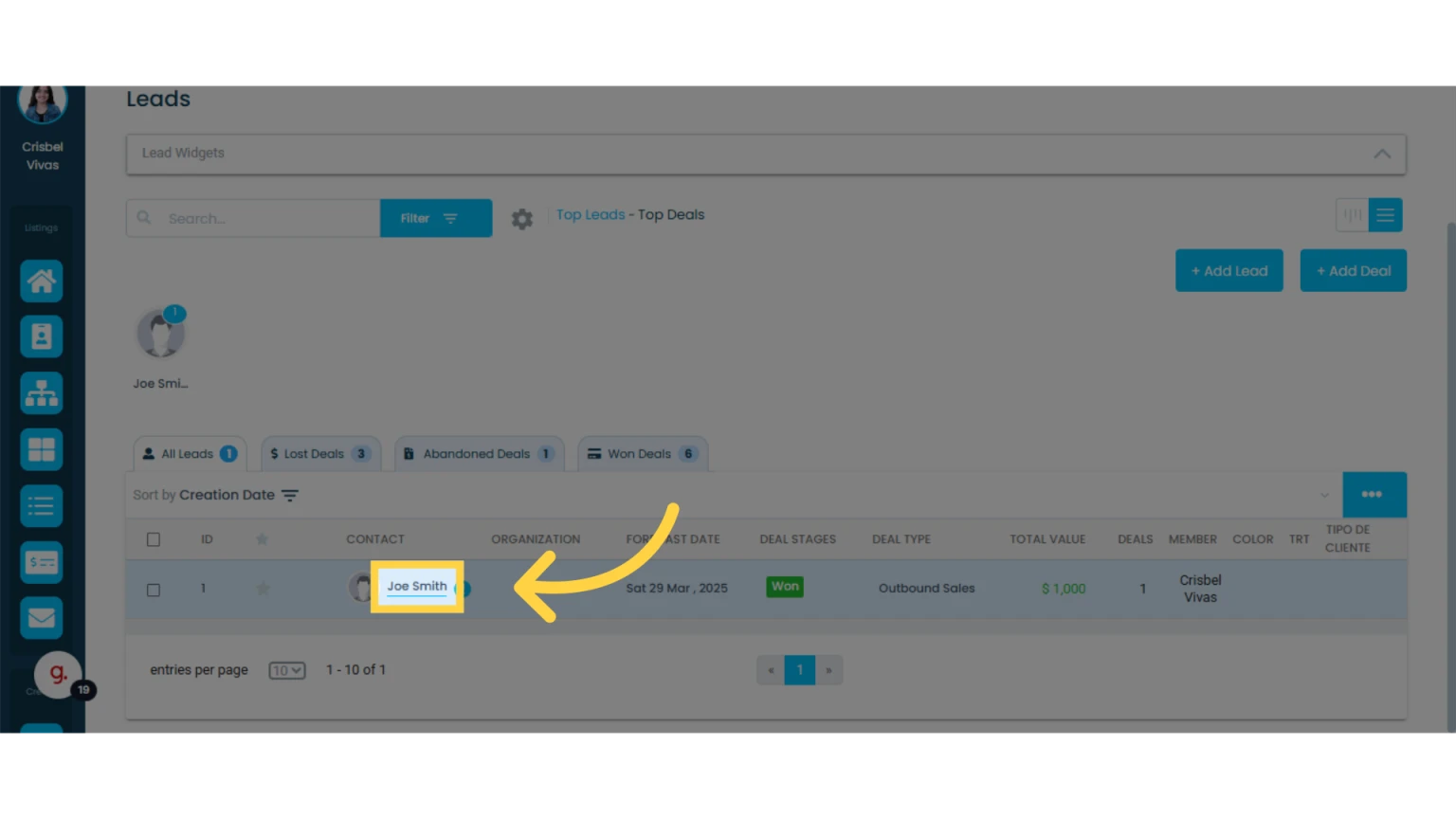Select the Abandoned Deals tab

[x=479, y=454]
